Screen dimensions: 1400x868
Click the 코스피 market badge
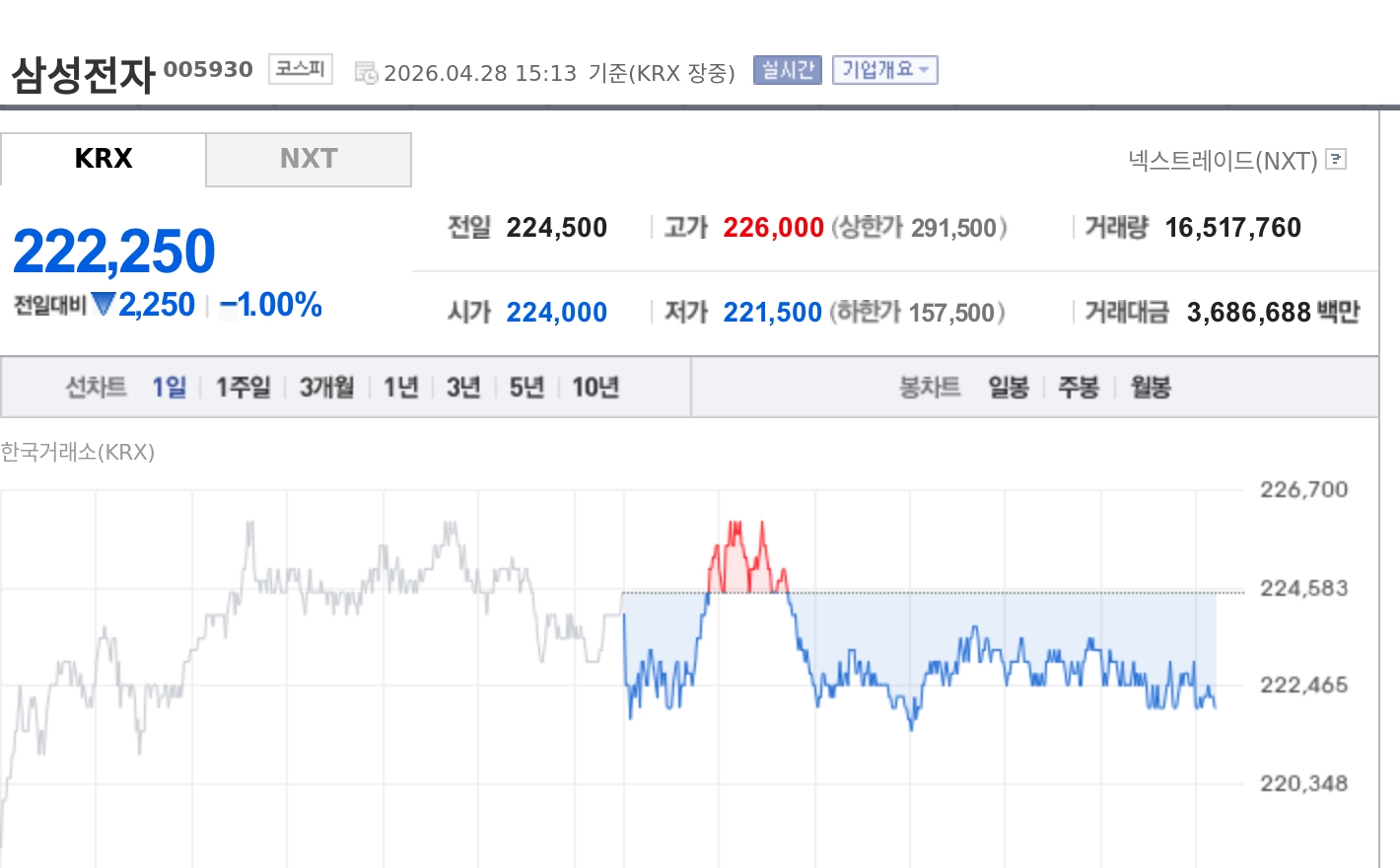(x=300, y=68)
